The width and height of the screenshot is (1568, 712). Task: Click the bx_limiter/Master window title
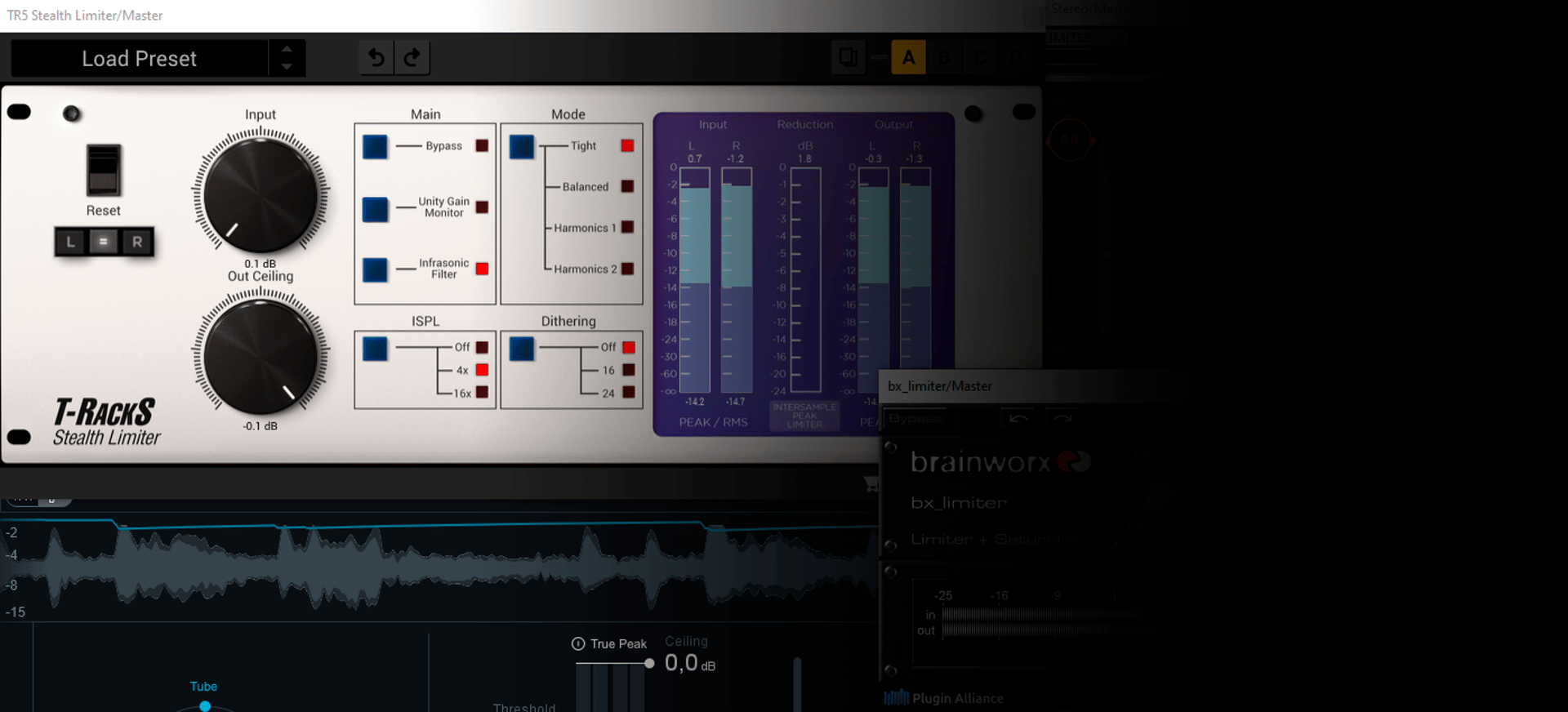(x=940, y=386)
